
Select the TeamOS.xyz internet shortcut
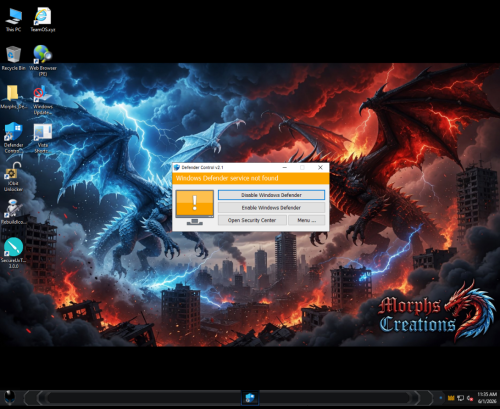tap(43, 20)
